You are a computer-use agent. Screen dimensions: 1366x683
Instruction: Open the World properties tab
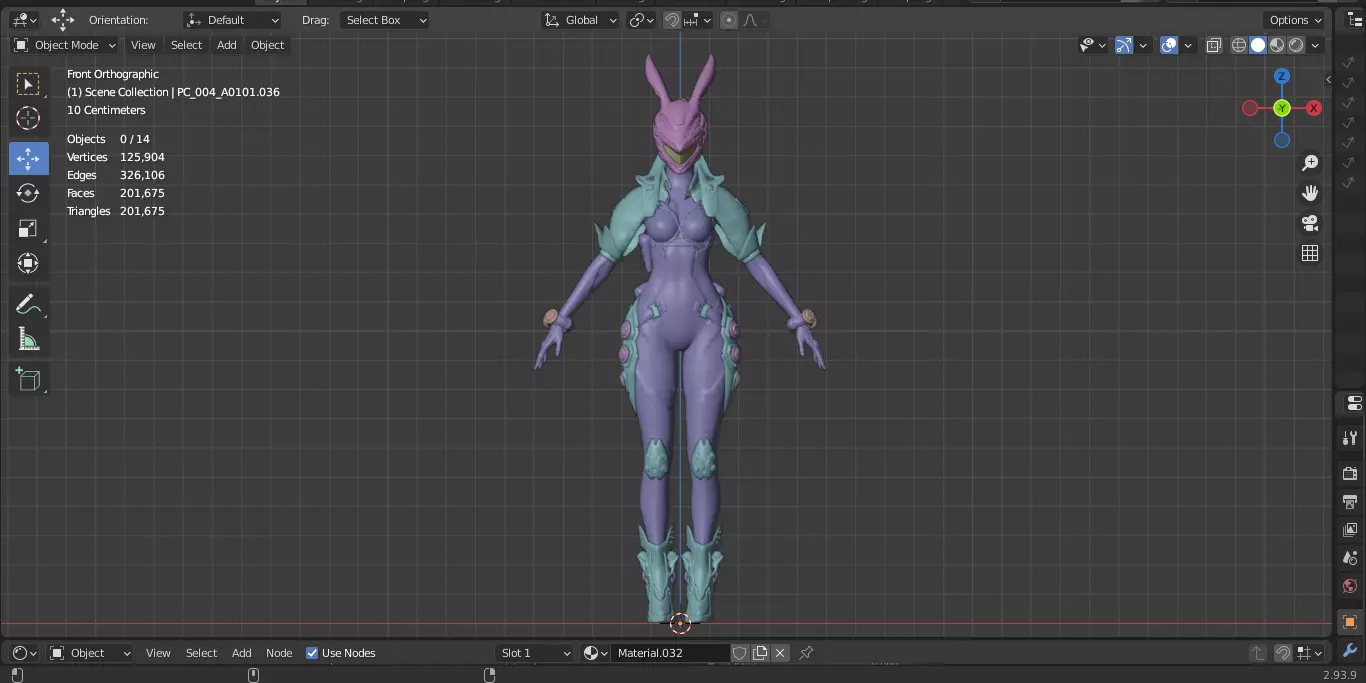[1350, 586]
